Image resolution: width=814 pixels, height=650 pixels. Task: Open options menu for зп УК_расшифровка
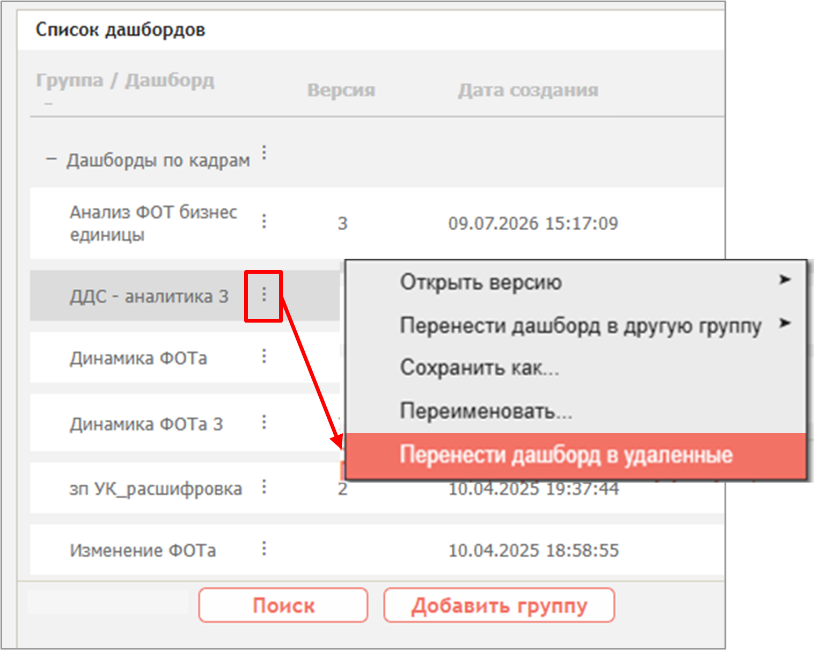tap(264, 487)
